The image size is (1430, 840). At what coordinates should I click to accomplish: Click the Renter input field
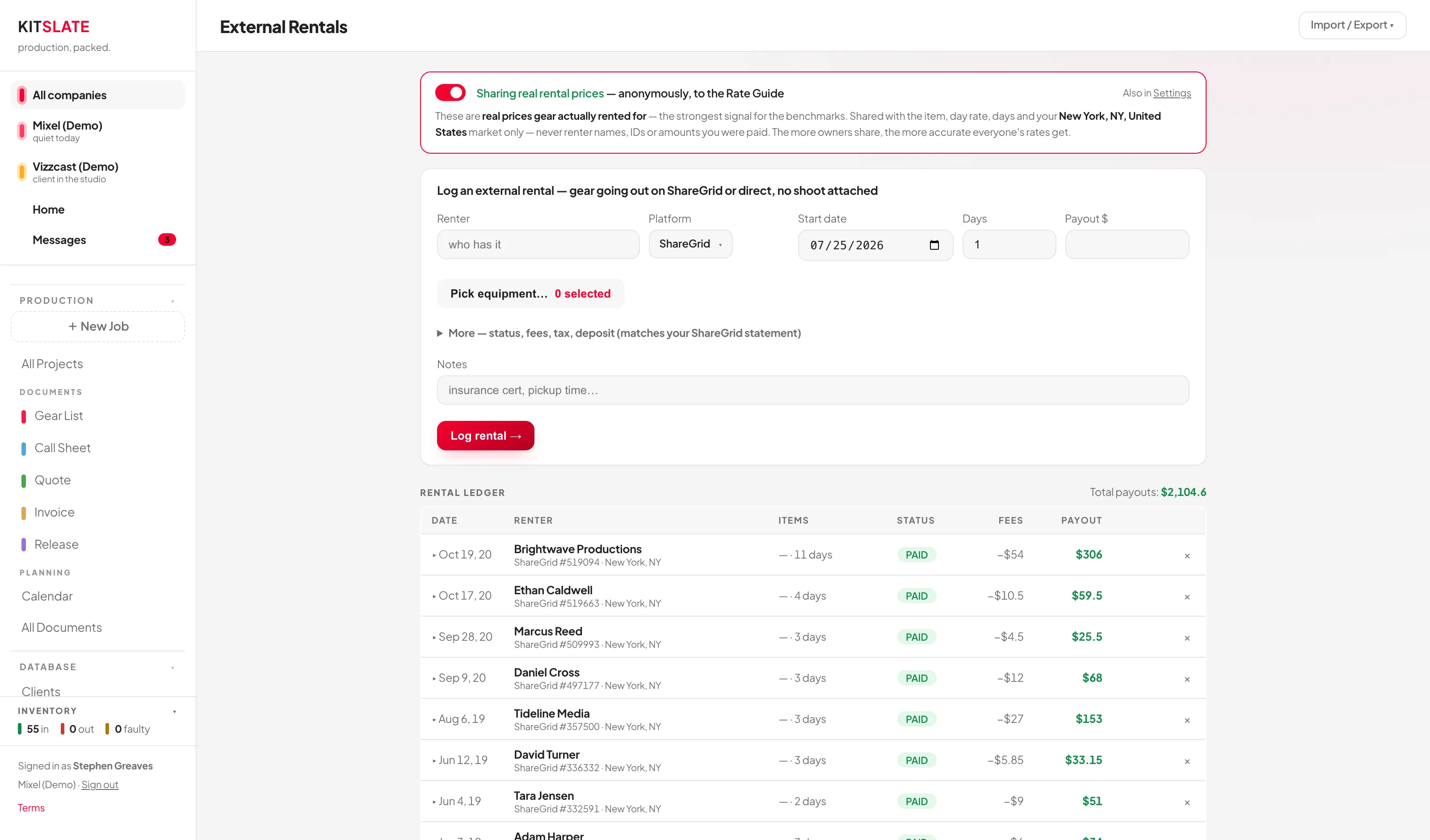coord(538,244)
